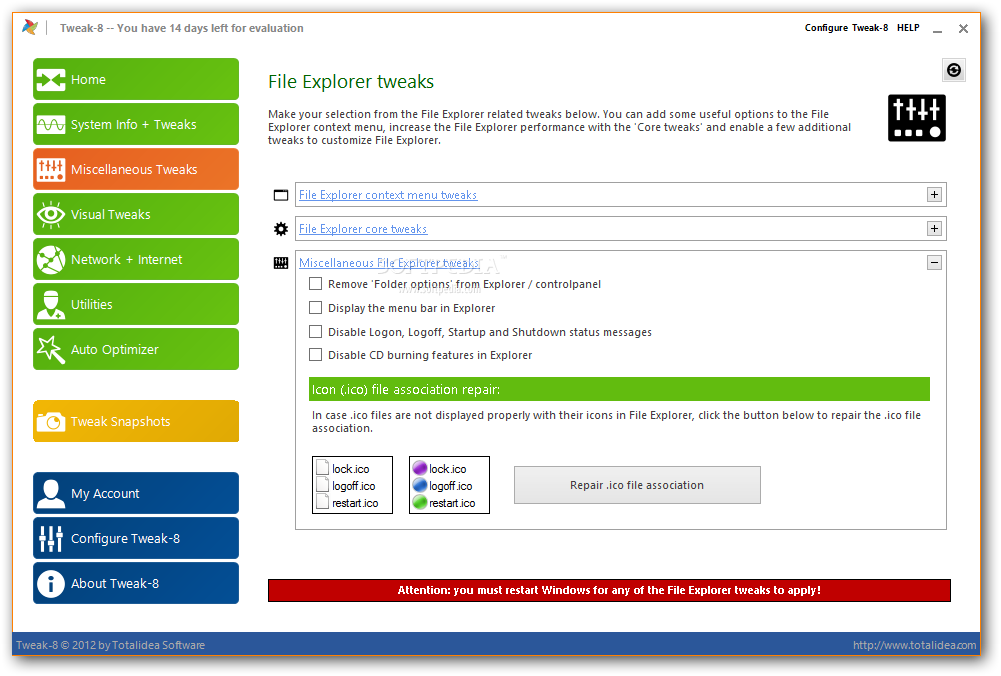This screenshot has height=676, width=1001.
Task: Click the Miscellaneous Tweaks mixer icon
Action: point(50,170)
